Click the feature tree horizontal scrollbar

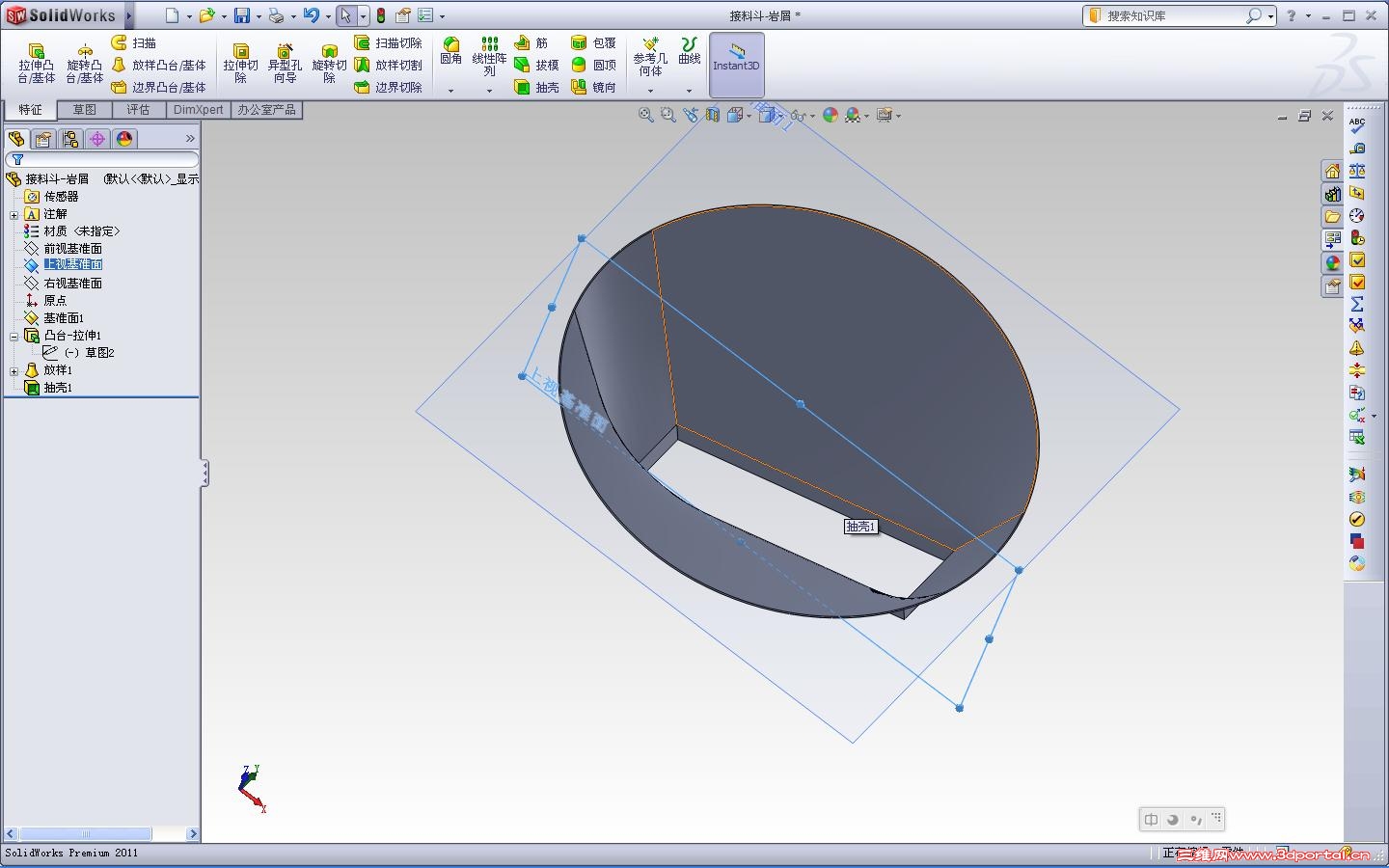(x=102, y=834)
